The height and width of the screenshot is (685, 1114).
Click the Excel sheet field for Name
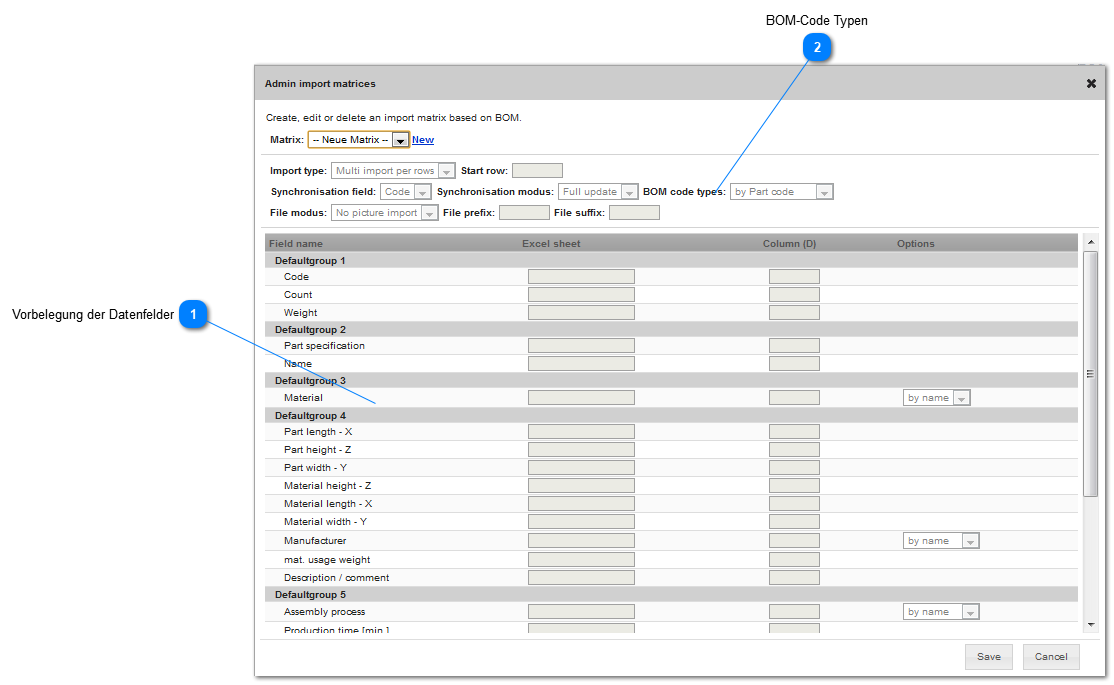coord(581,363)
